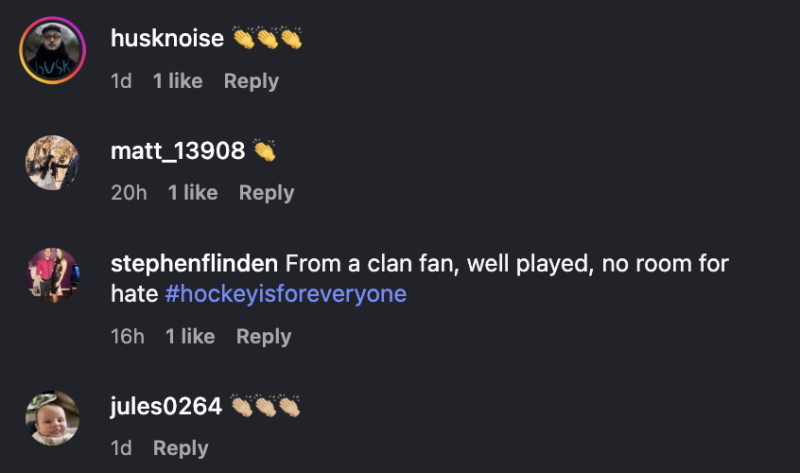800x473 pixels.
Task: Reply to stephenflinden's comment
Action: pos(263,337)
